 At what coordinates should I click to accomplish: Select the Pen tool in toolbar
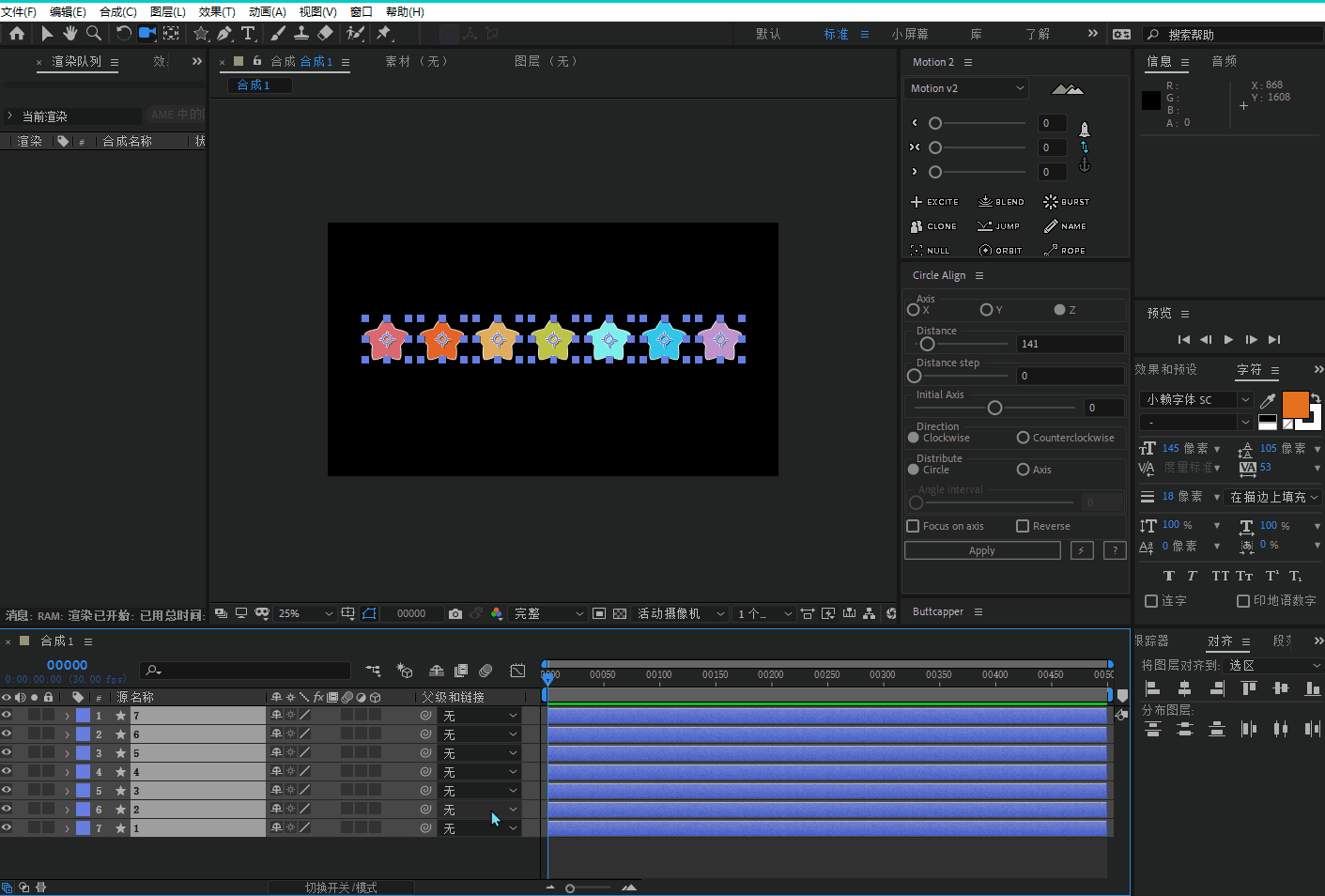(x=224, y=34)
